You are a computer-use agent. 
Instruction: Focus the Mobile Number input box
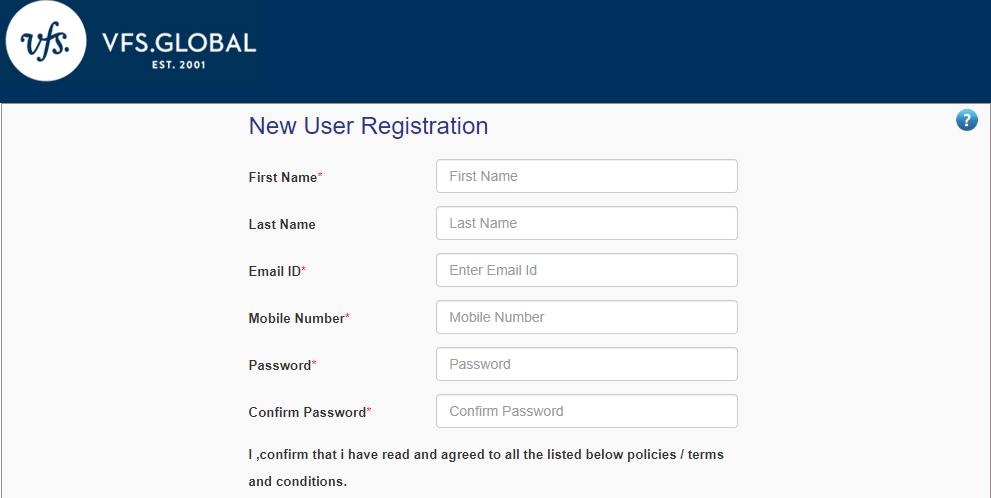click(587, 317)
